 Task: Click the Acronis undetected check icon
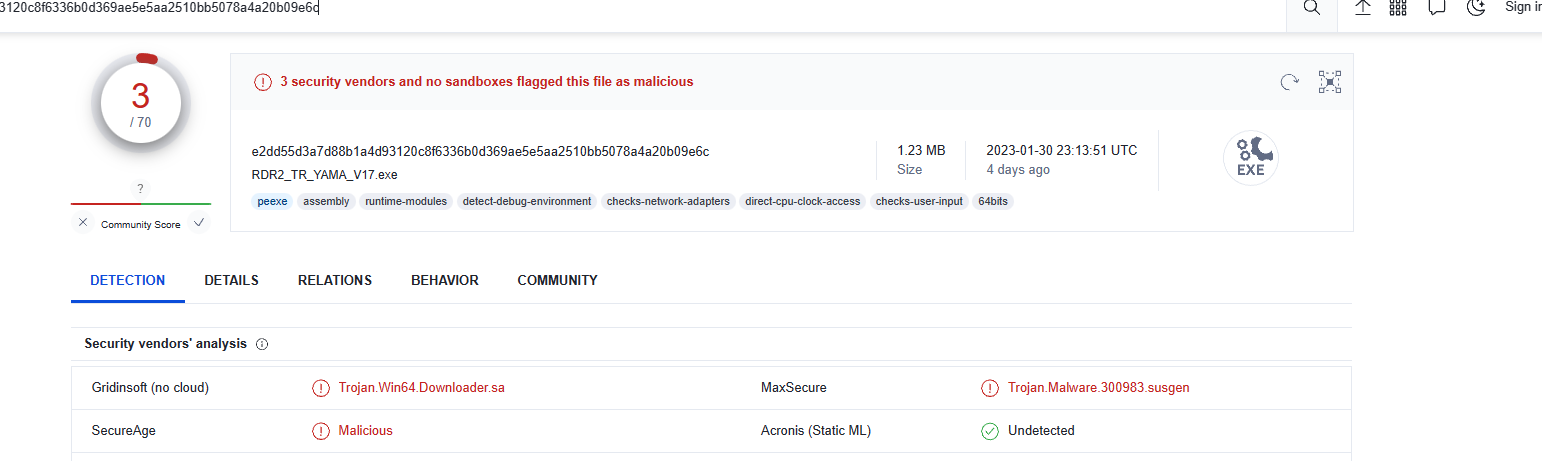point(990,431)
